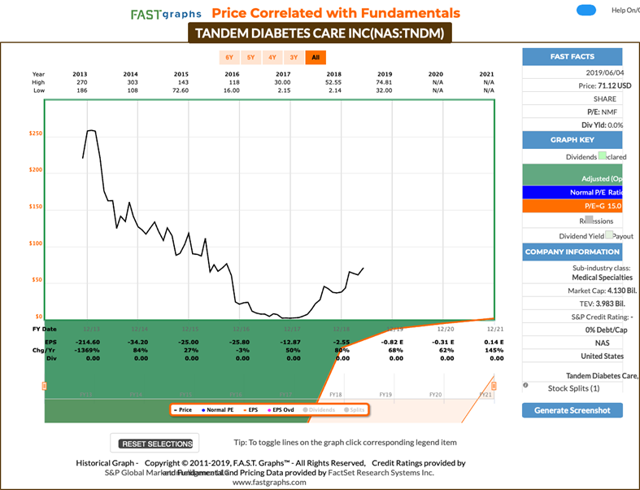Click the FAST FACTS panel header
The image size is (640, 490).
(x=572, y=57)
